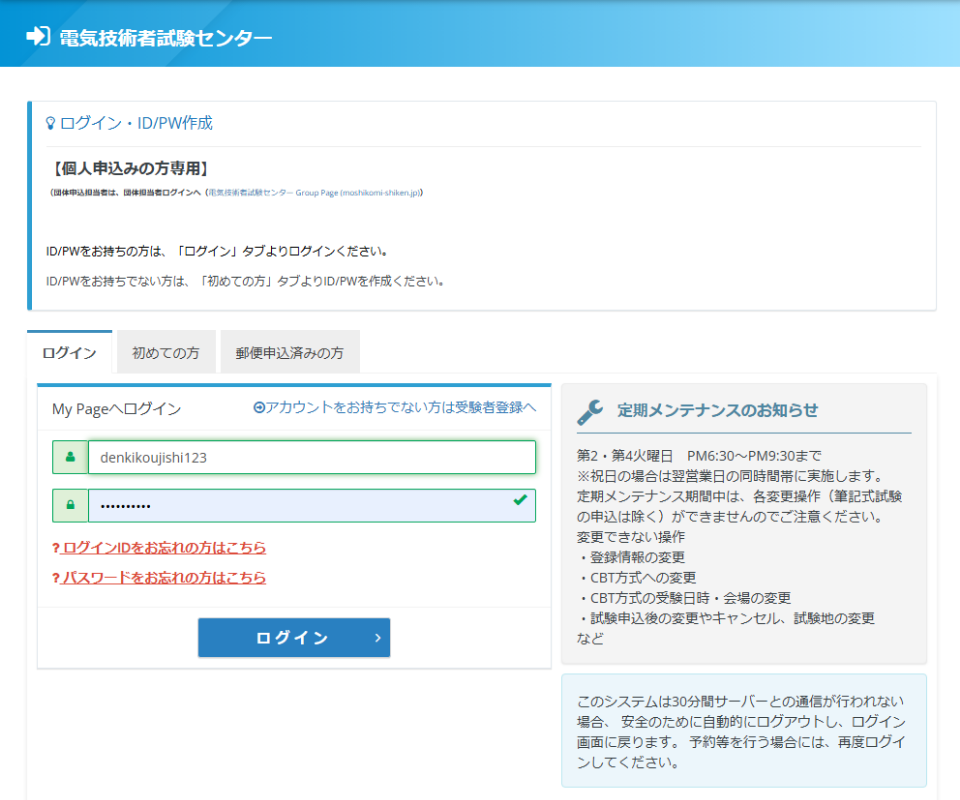This screenshot has height=800, width=960.
Task: Click the wrench icon in maintenance notice
Action: [x=590, y=411]
